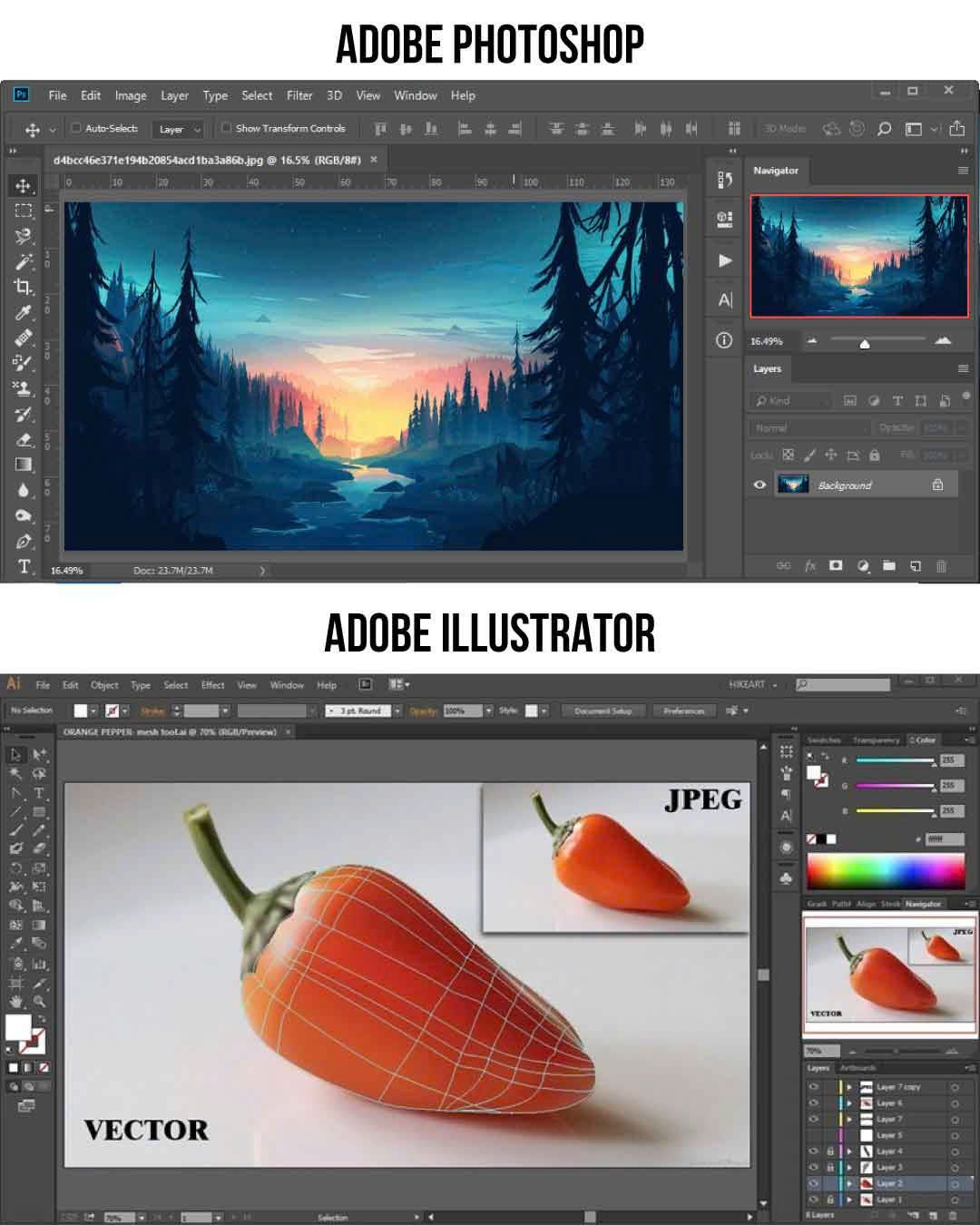Hide the Background layer eye icon
Viewport: 980px width, 1225px height.
coord(760,485)
